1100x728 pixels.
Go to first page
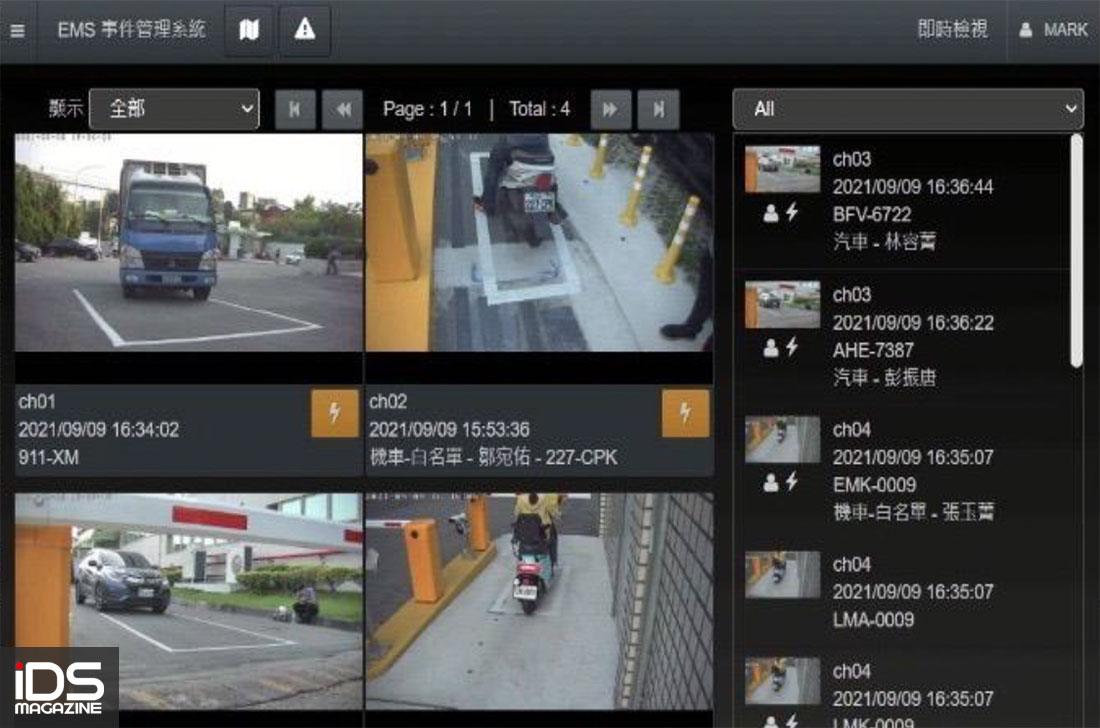tap(295, 109)
